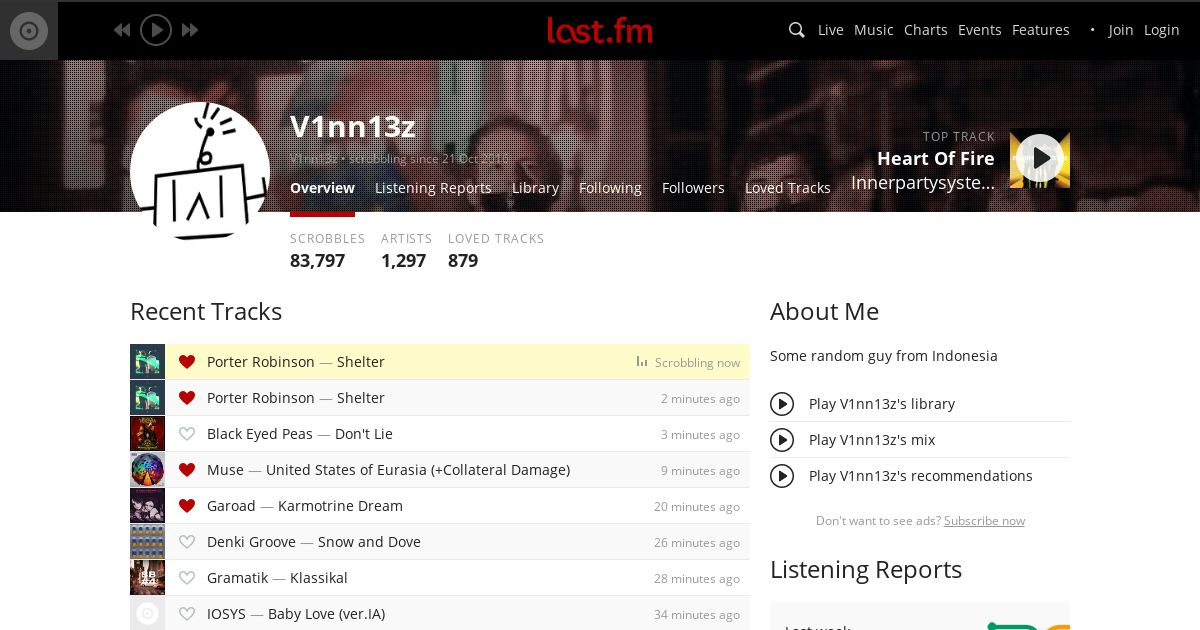Open album art of now-scrobbling Shelter
The width and height of the screenshot is (1200, 630).
[147, 362]
